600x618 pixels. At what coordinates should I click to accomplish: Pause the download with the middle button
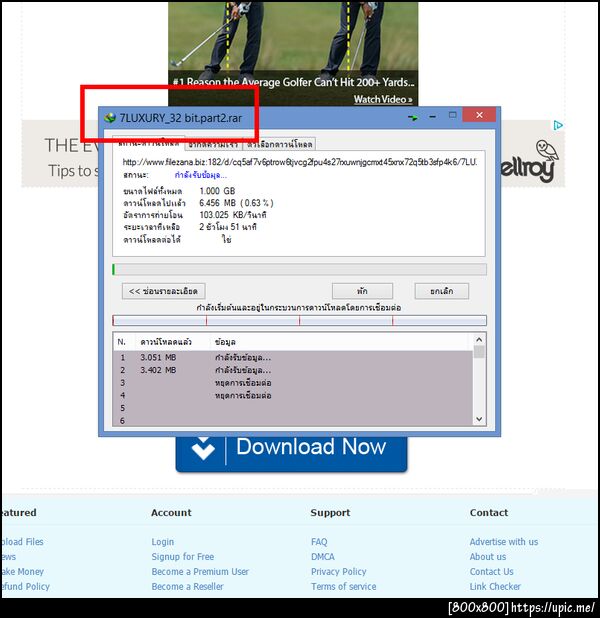point(362,291)
